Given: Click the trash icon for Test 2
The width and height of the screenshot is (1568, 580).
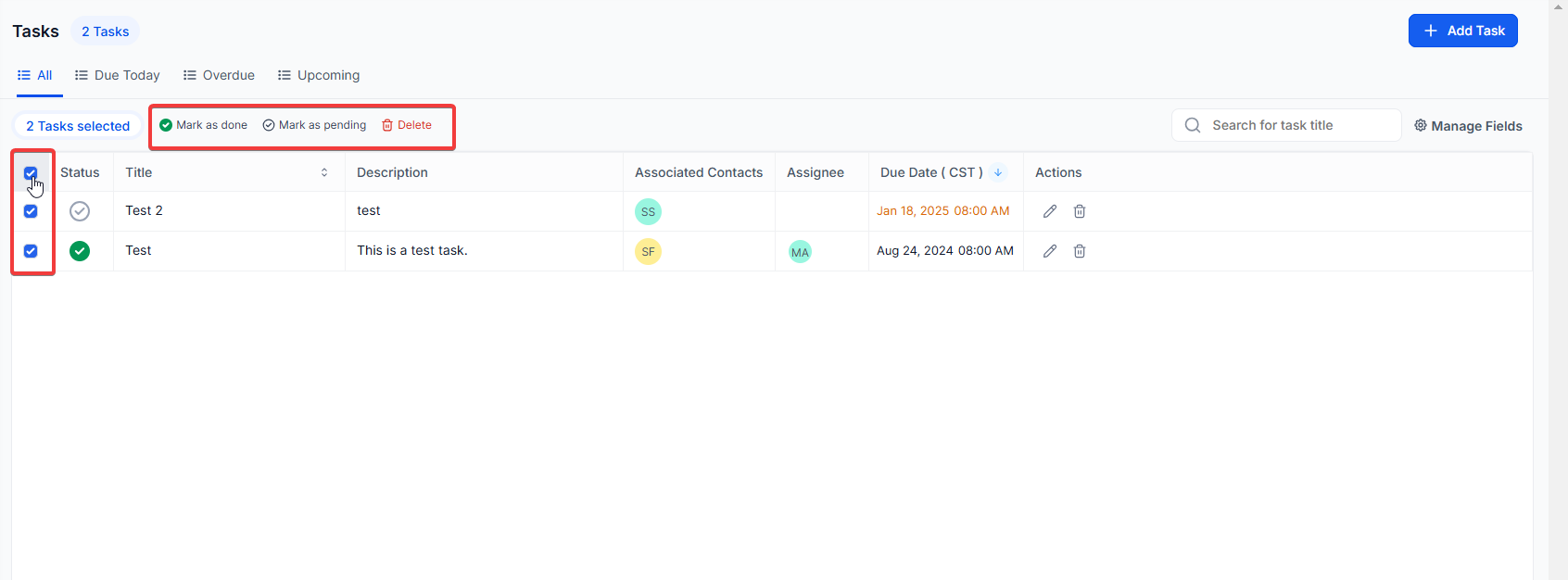Looking at the screenshot, I should [1080, 211].
